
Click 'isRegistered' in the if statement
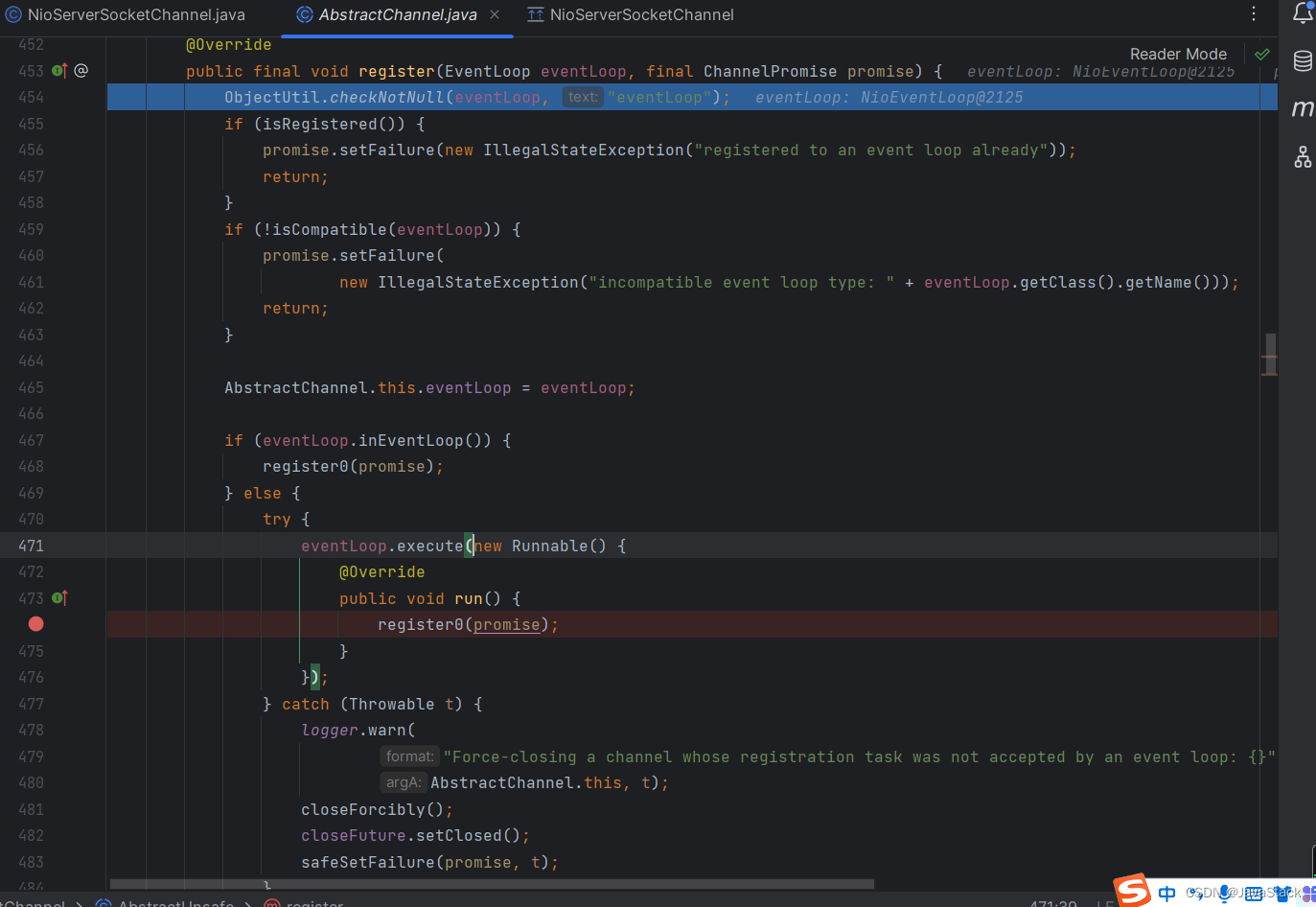click(320, 124)
